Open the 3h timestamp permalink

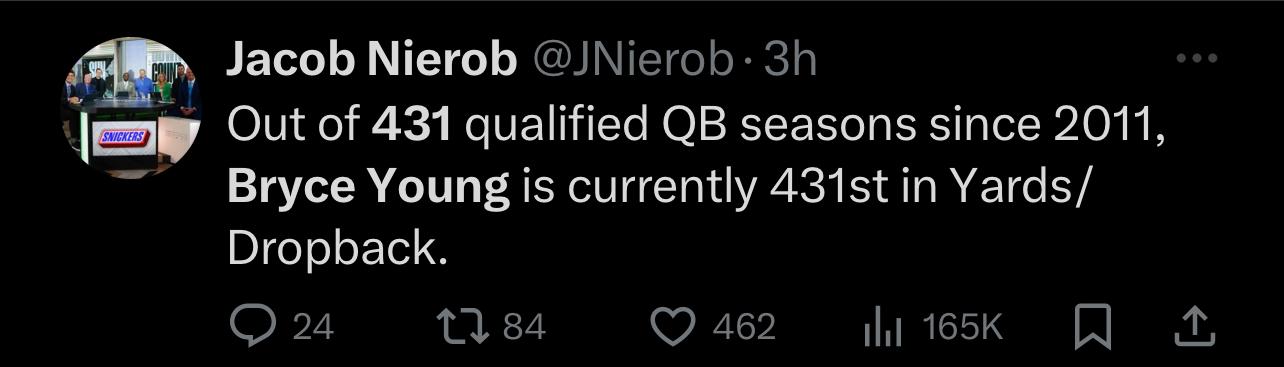[x=790, y=61]
